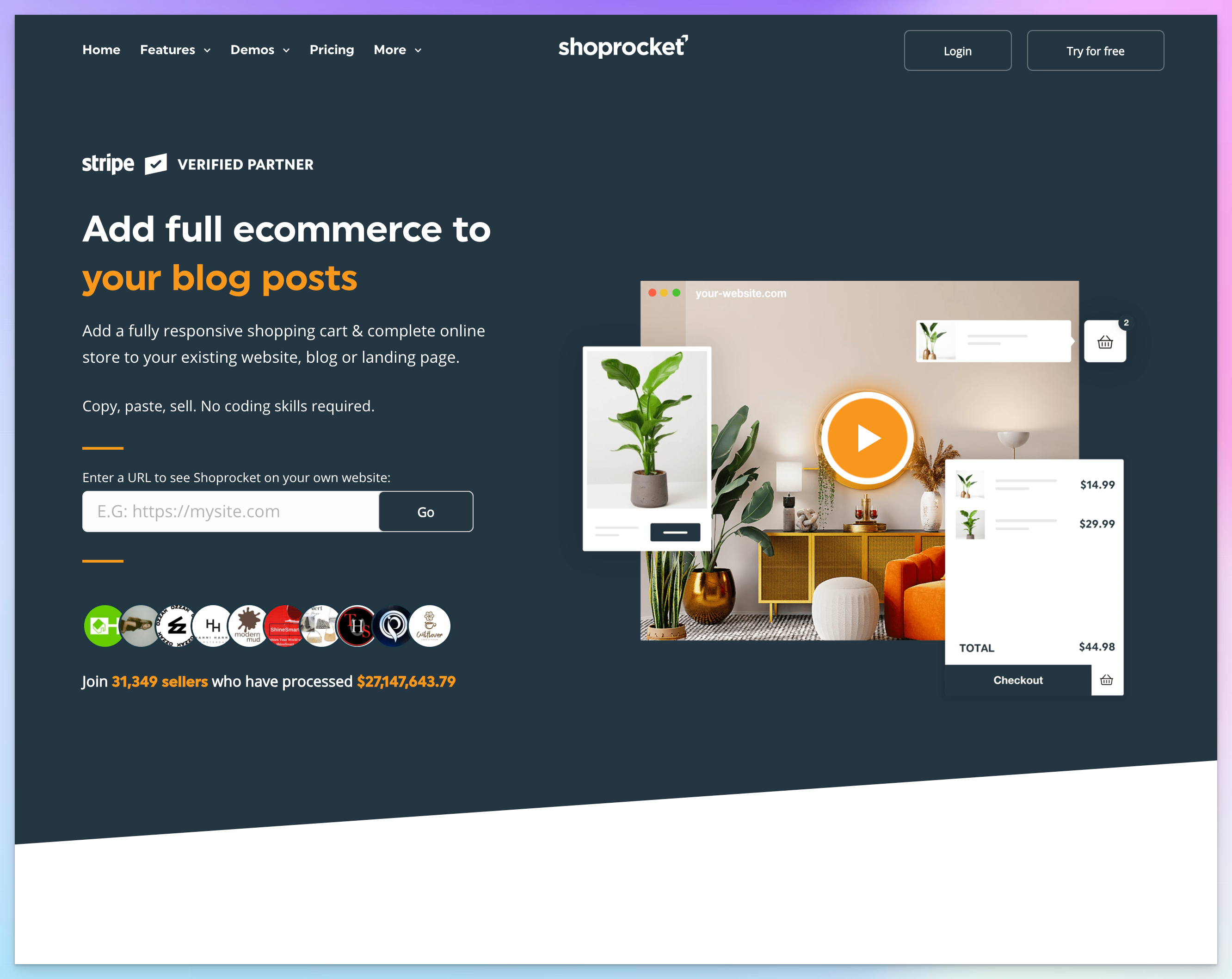Open the modern mud seller logo
The height and width of the screenshot is (979, 1232).
[248, 626]
